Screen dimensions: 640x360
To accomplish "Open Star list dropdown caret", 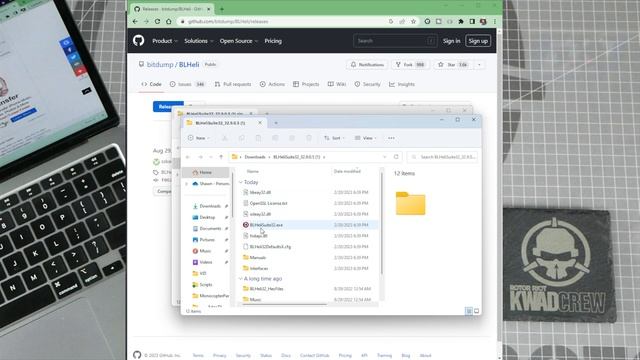I will [x=479, y=64].
